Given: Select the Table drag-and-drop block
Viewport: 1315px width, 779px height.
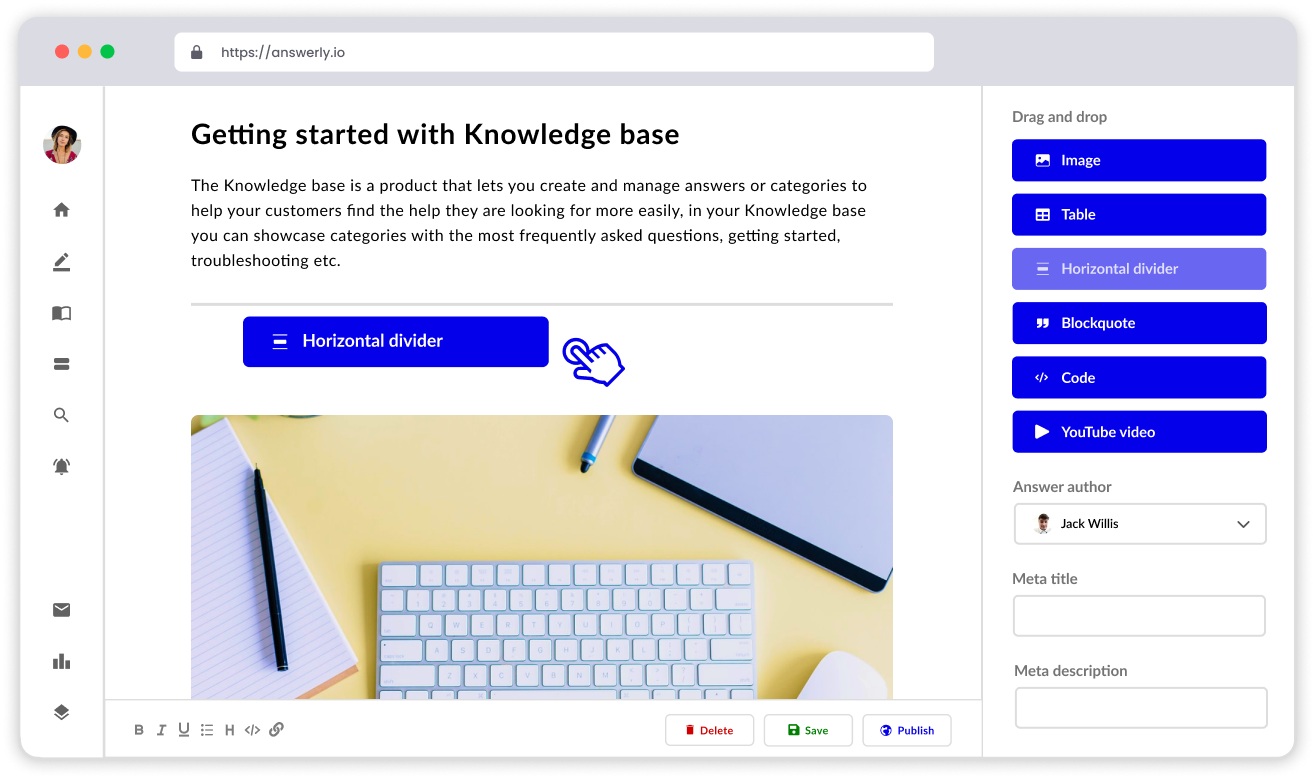Looking at the screenshot, I should [x=1139, y=214].
